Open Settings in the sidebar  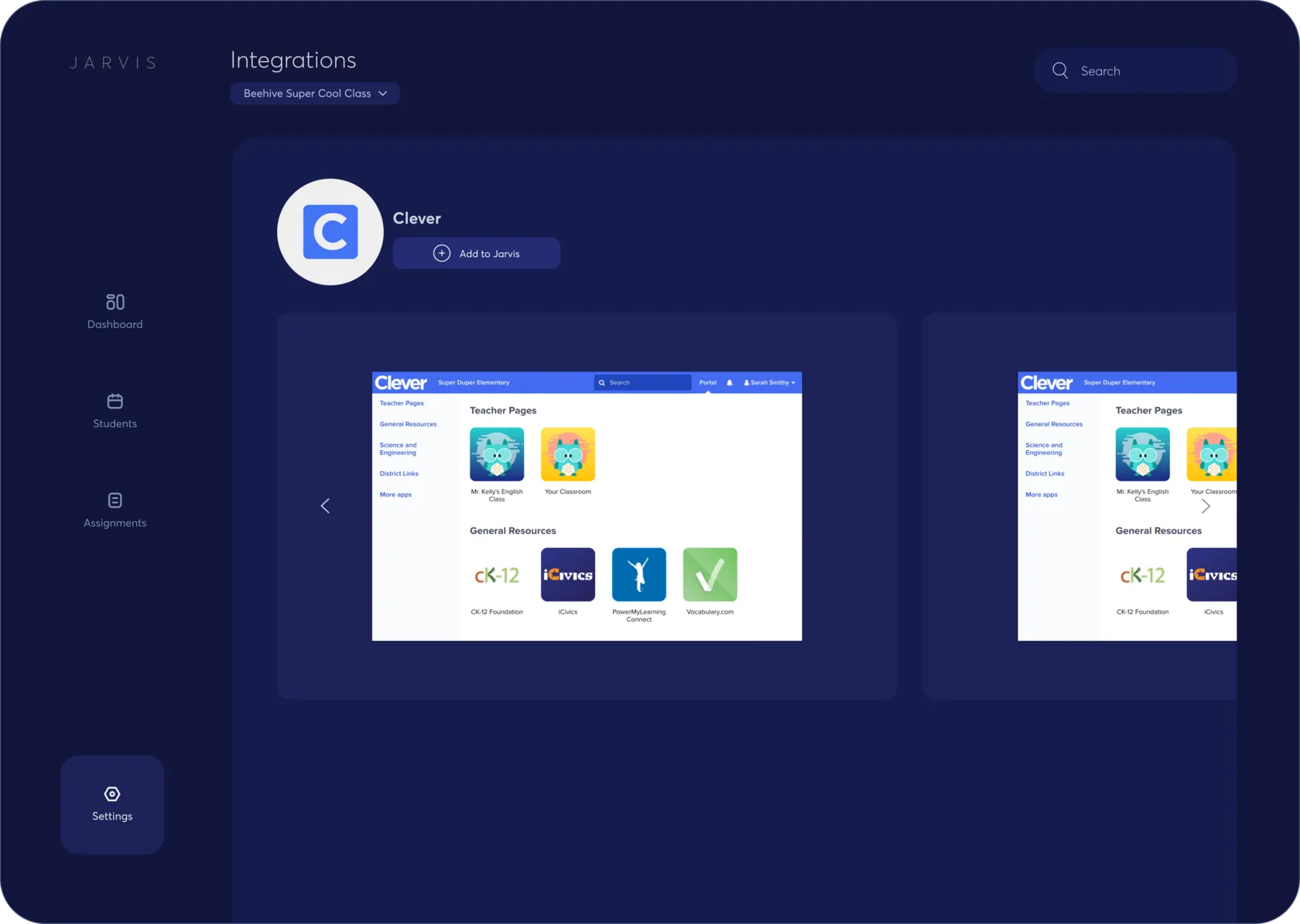(x=112, y=805)
